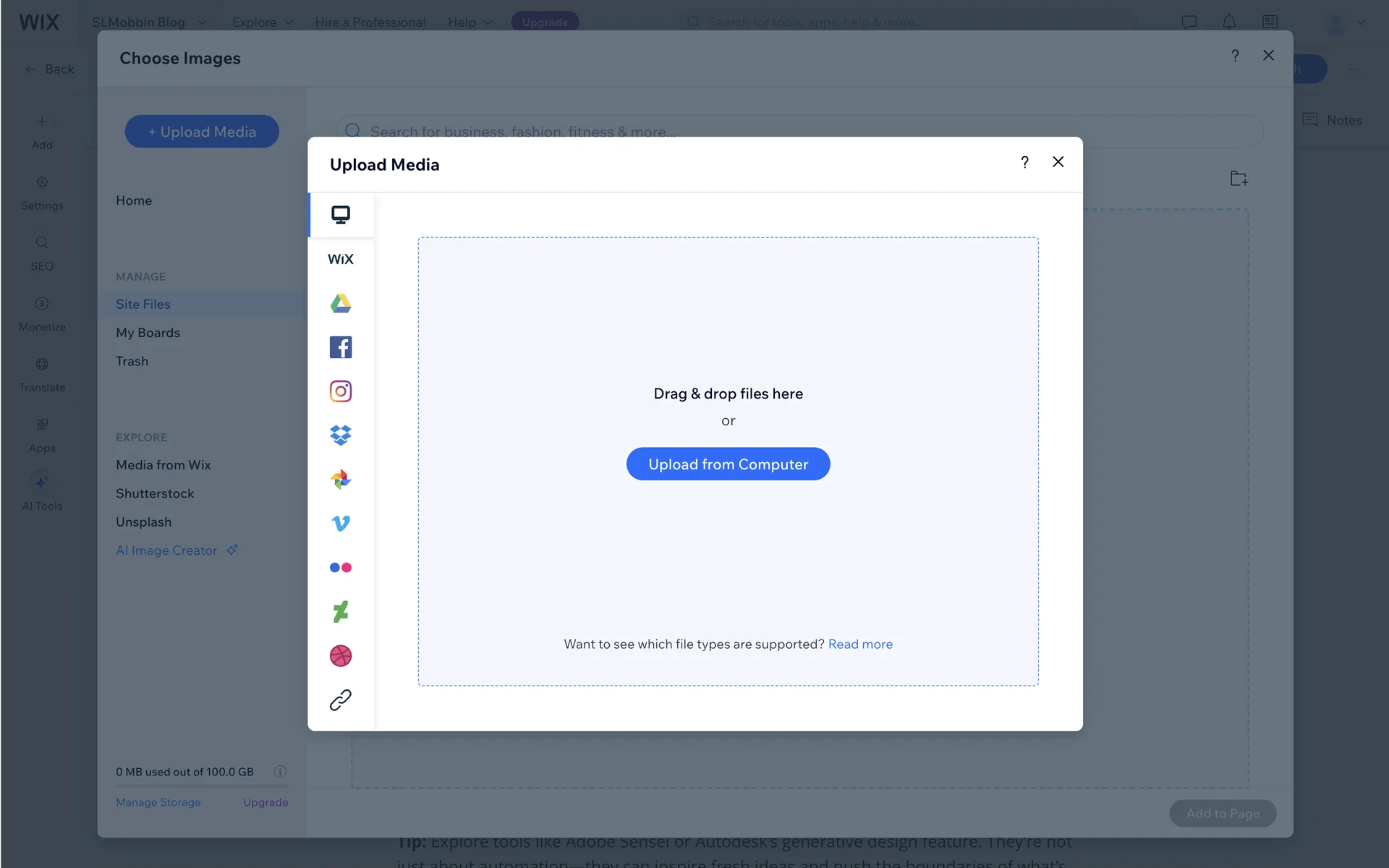Select Instagram import icon
The image size is (1389, 868).
pyautogui.click(x=341, y=391)
